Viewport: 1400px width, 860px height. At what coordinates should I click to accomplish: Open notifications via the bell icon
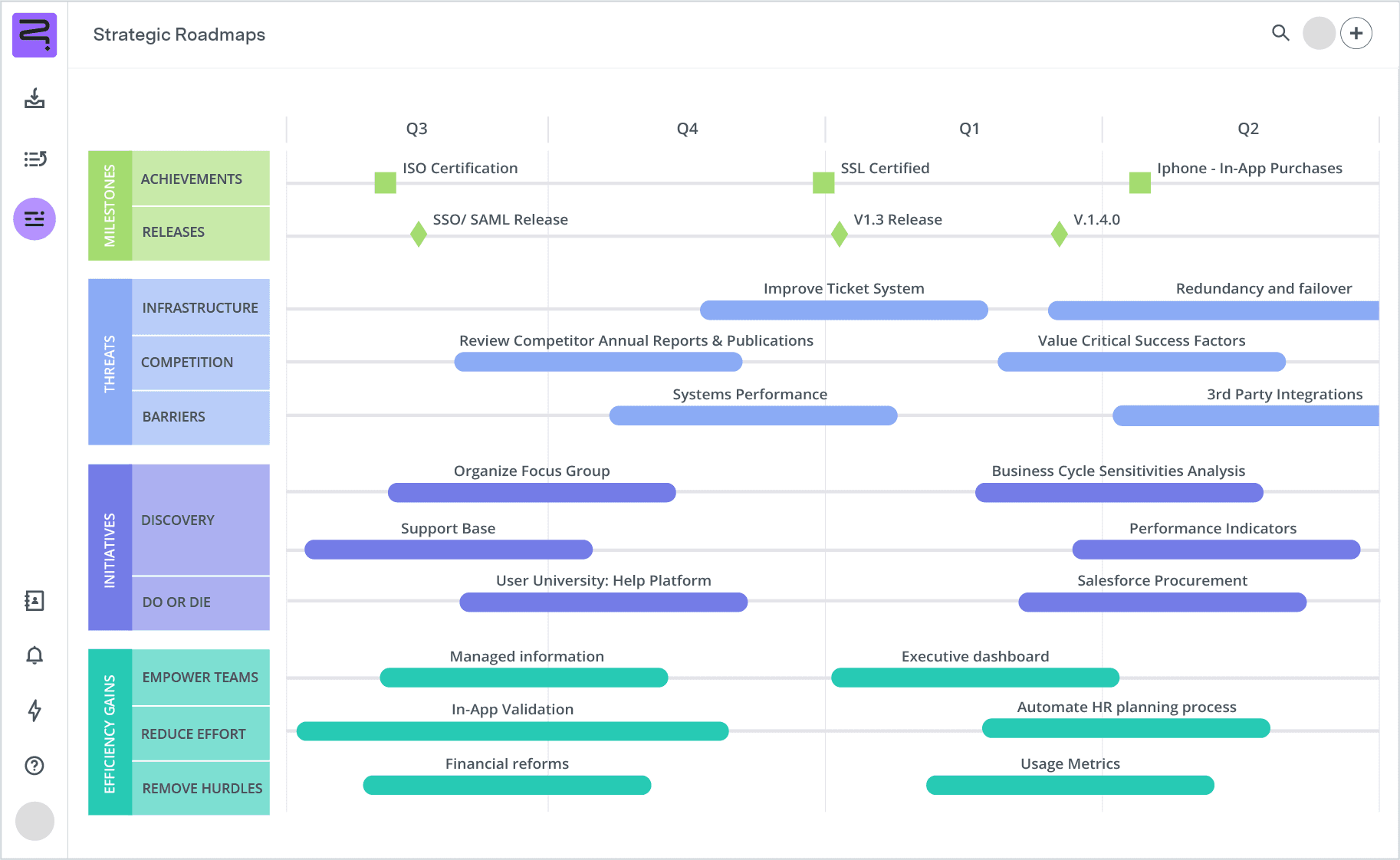point(35,656)
